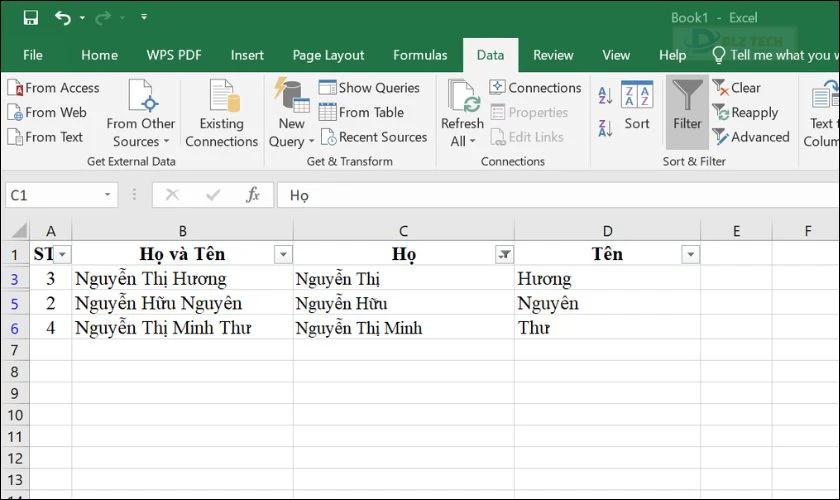Open the Page Layout tab
The width and height of the screenshot is (840, 500).
pyautogui.click(x=328, y=55)
